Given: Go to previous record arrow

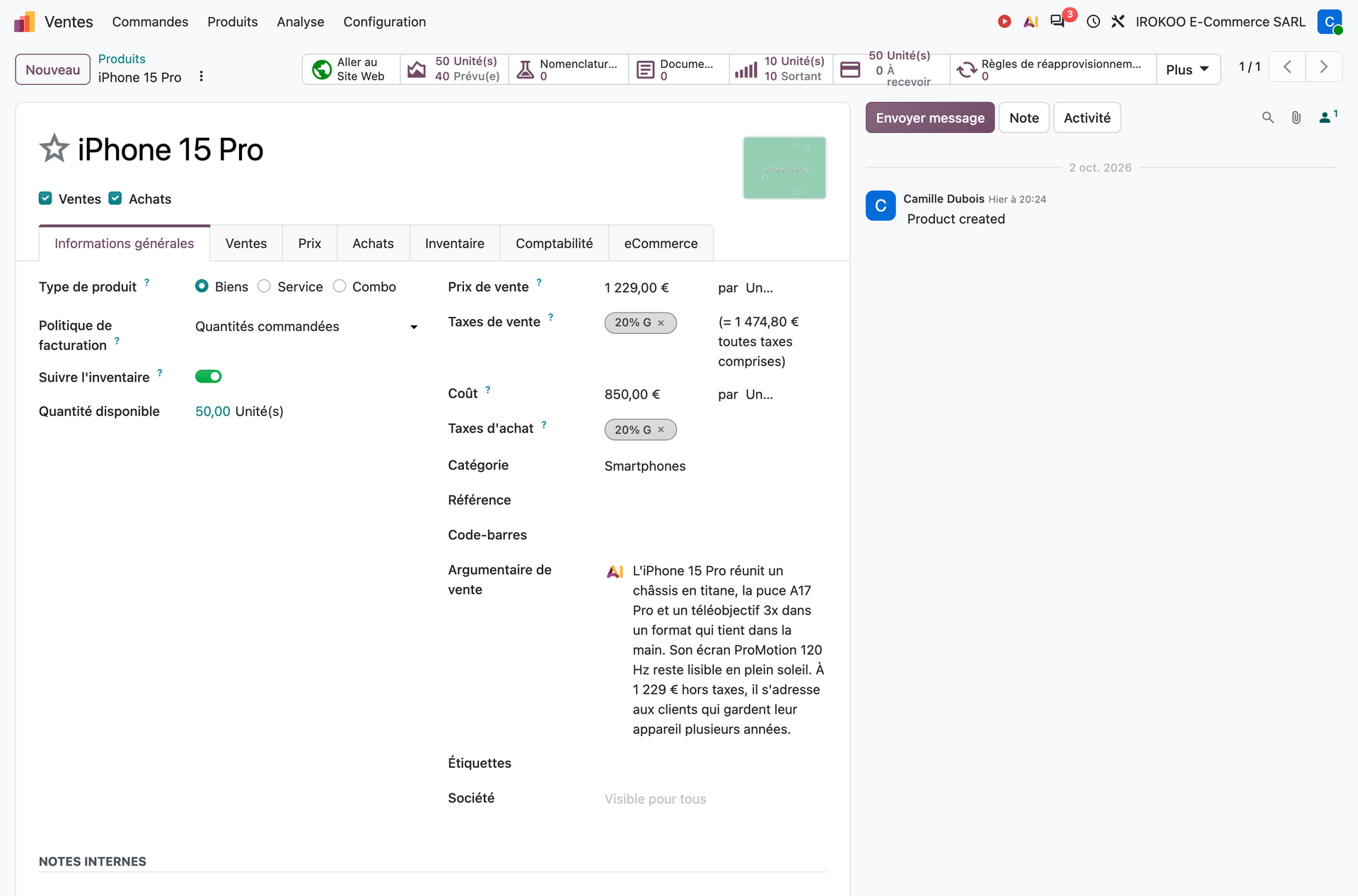Looking at the screenshot, I should click(x=1287, y=67).
